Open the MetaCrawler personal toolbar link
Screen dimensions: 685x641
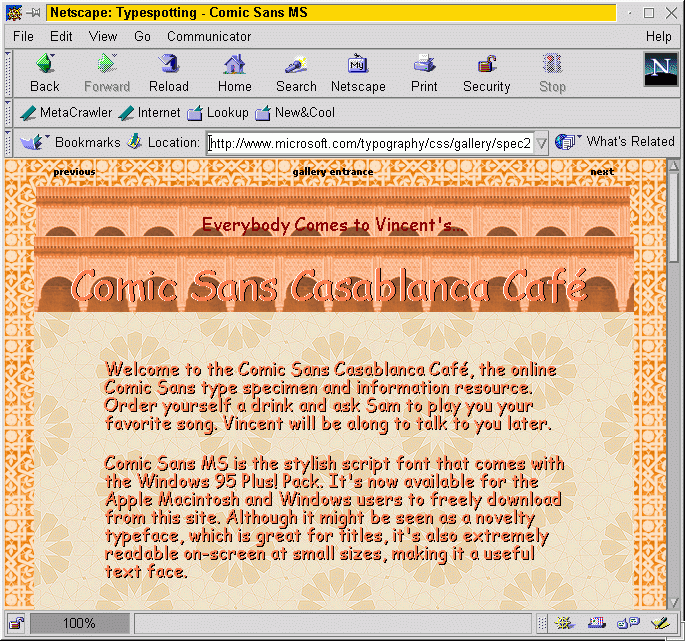(x=66, y=113)
